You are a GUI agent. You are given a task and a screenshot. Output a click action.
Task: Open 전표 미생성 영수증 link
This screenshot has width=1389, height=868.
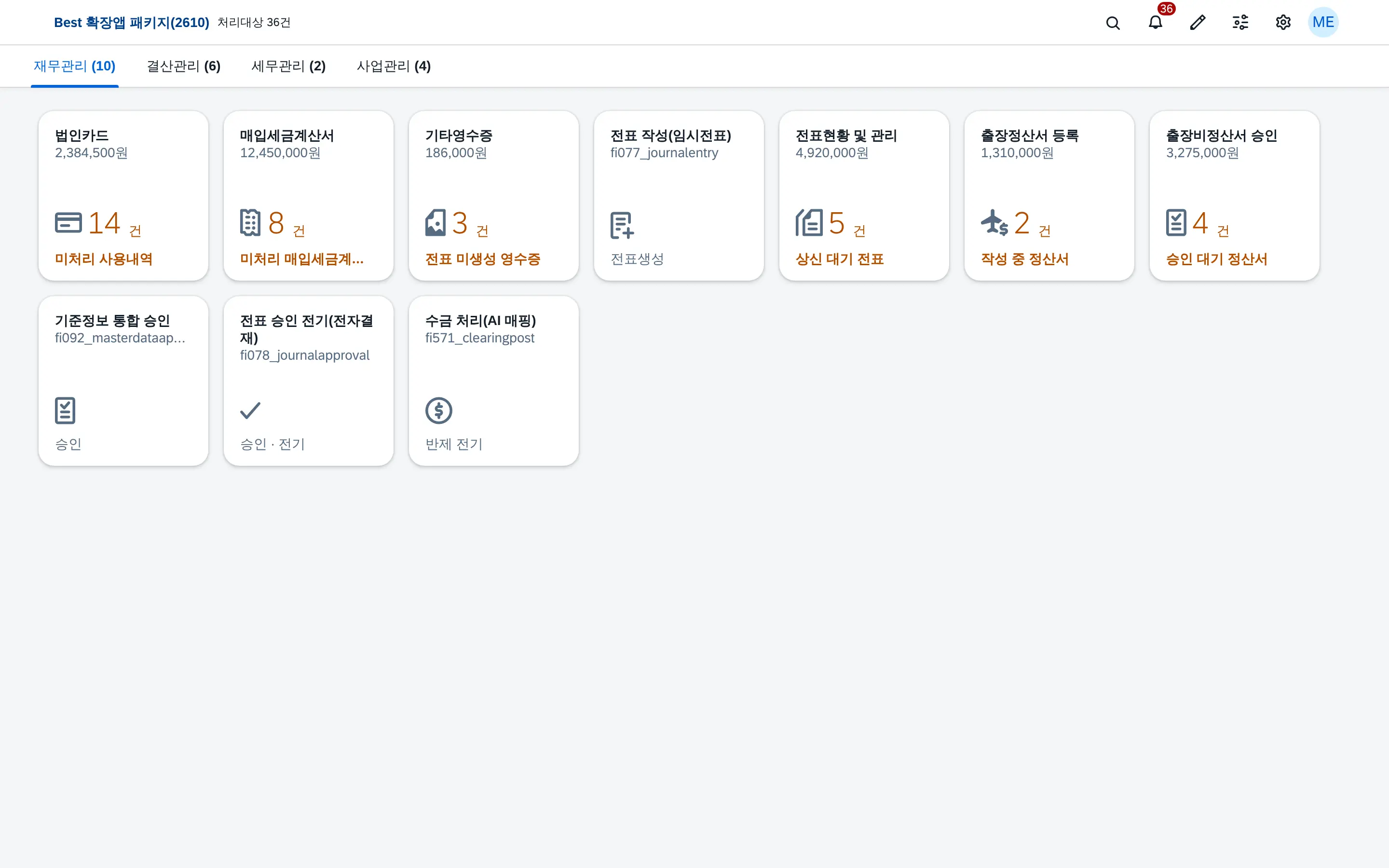tap(483, 259)
